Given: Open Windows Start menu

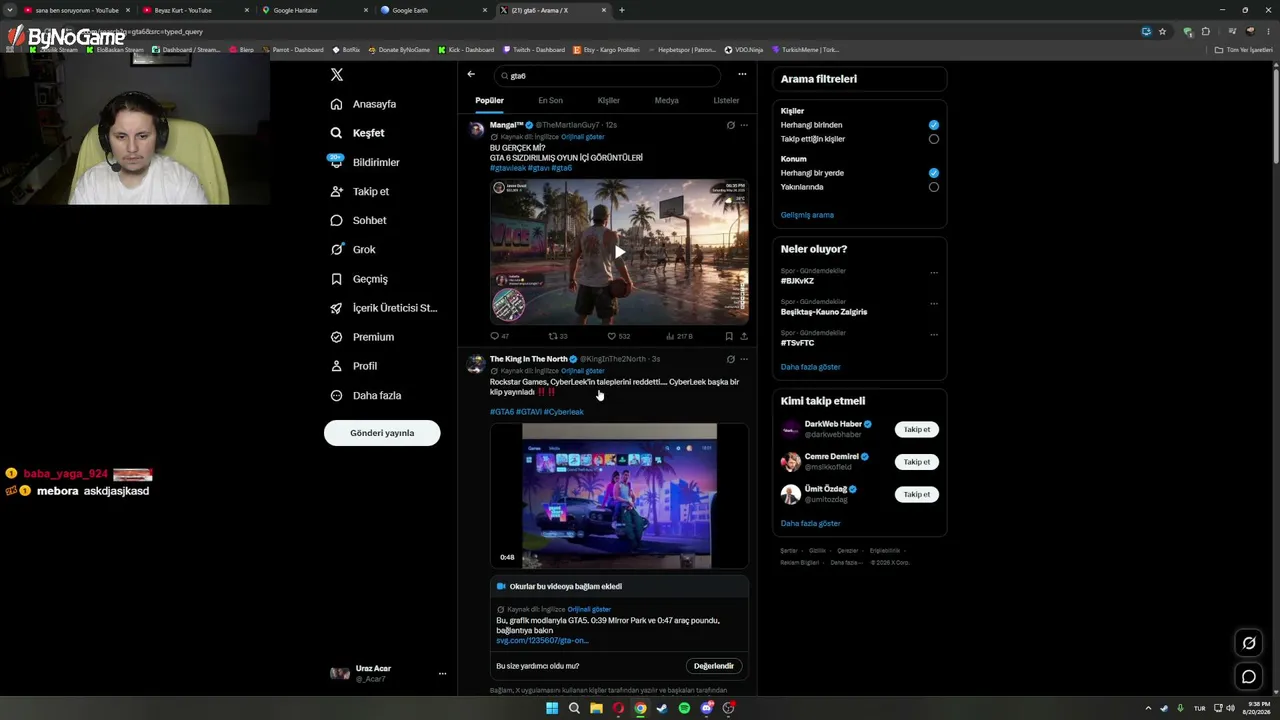Looking at the screenshot, I should click(552, 708).
